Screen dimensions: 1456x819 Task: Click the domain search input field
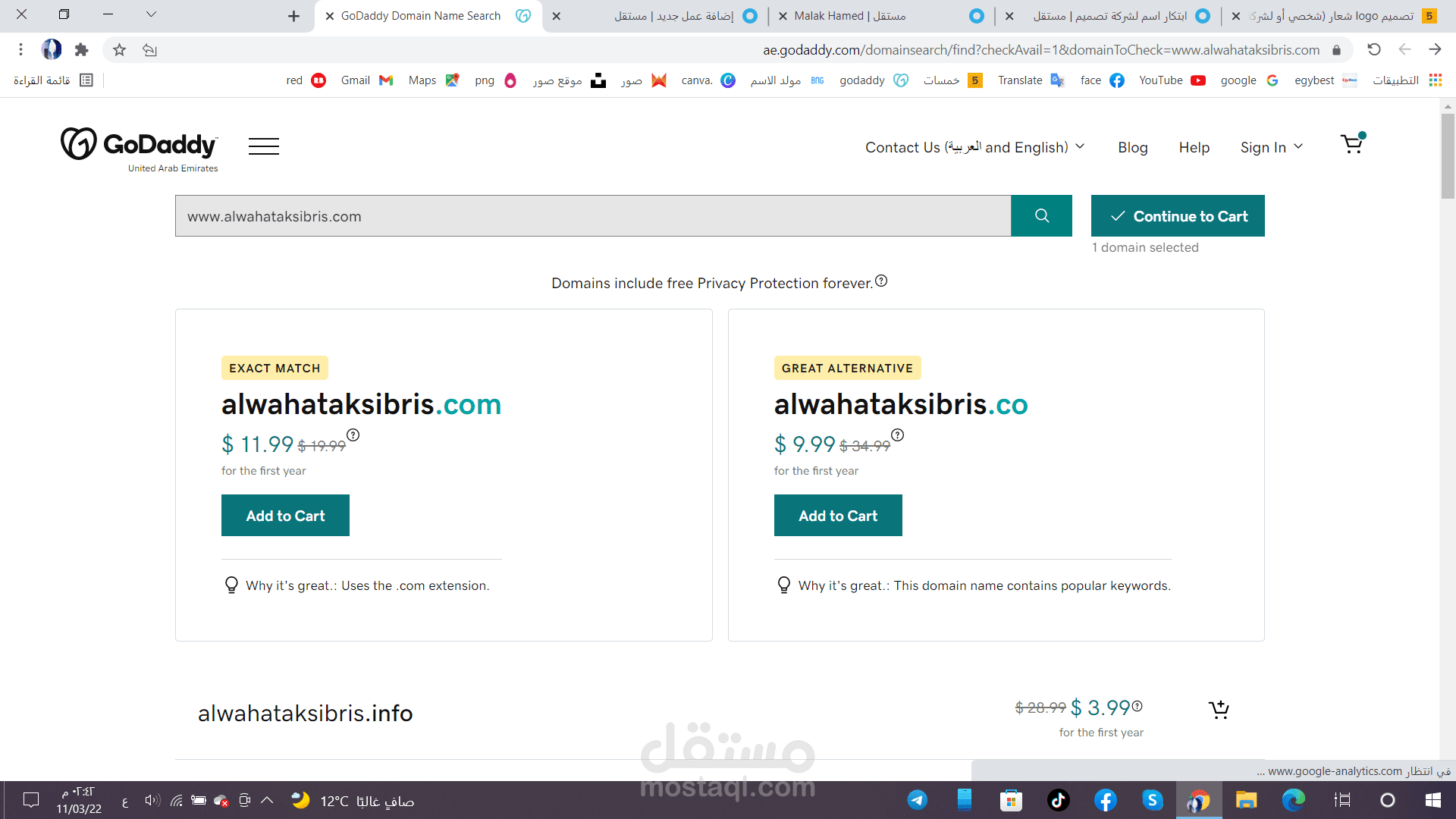(x=593, y=216)
